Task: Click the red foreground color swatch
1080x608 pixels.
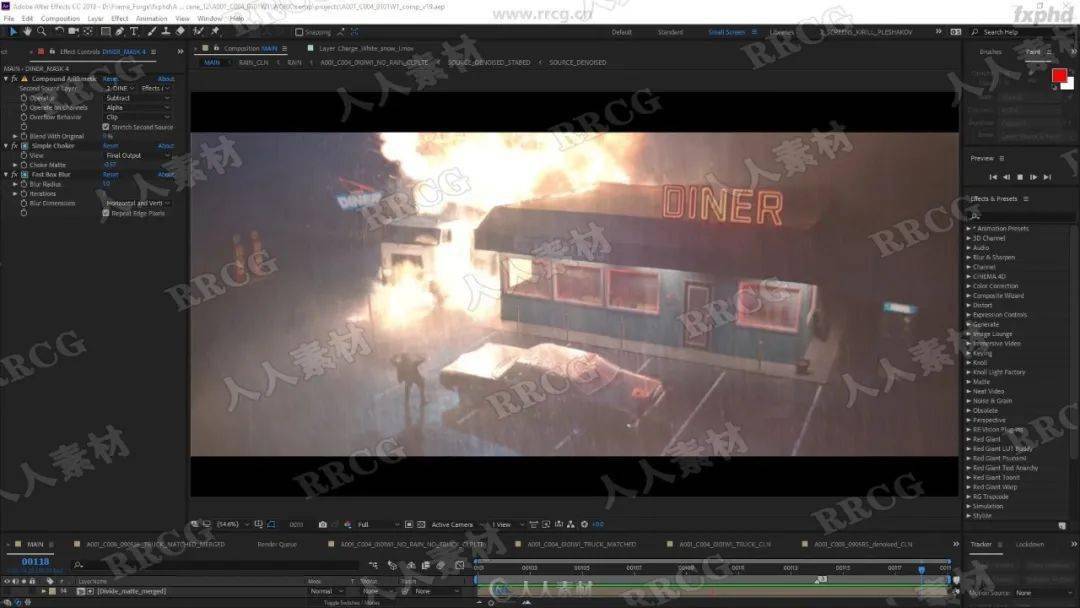Action: coord(1059,74)
